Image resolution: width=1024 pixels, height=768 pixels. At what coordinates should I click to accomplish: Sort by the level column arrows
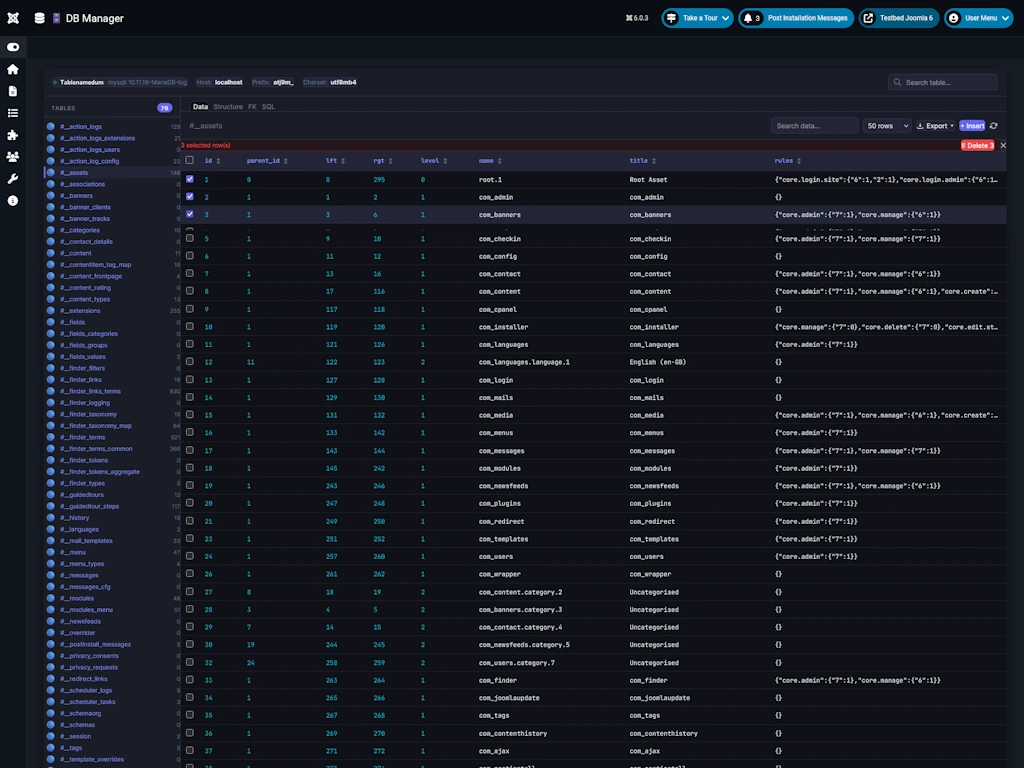pos(445,161)
